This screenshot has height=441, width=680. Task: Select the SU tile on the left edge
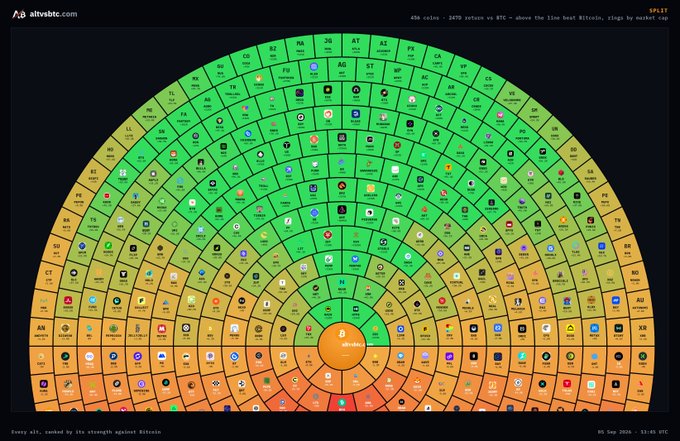pyautogui.click(x=56, y=249)
